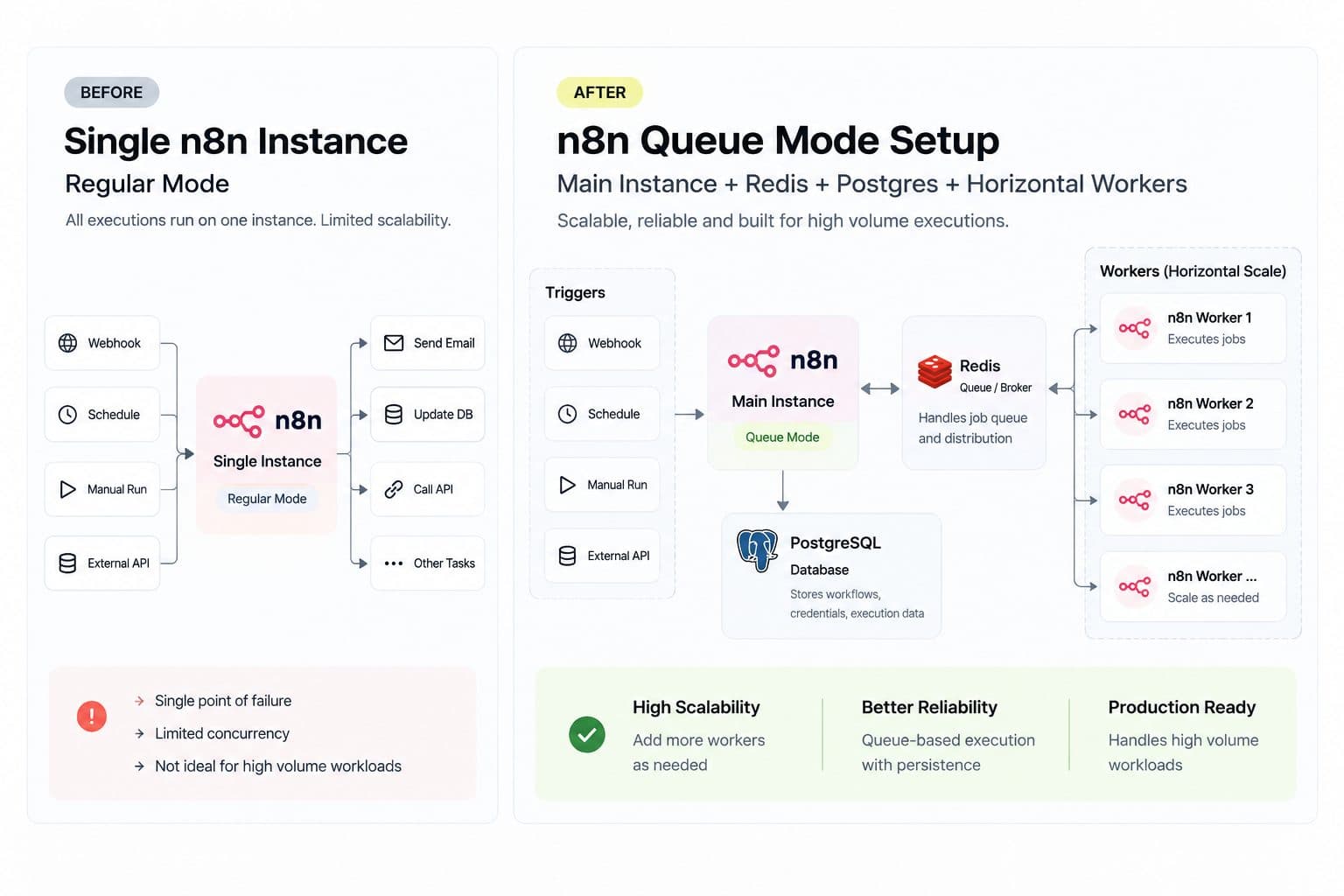Click 'Add more workers as needed' text
Viewport: 1344px width, 896px height.
pos(699,752)
